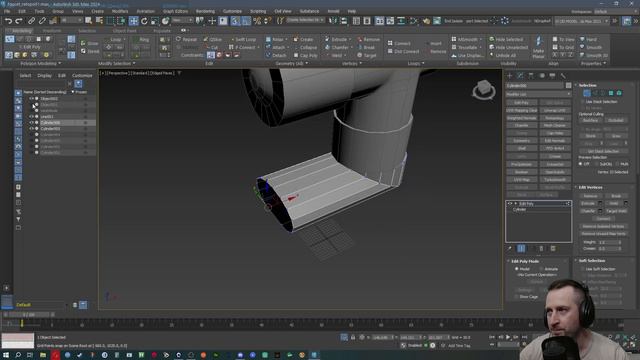This screenshot has height=360, width=640.
Task: Select Vertex sub-object level icon
Action: [587, 93]
